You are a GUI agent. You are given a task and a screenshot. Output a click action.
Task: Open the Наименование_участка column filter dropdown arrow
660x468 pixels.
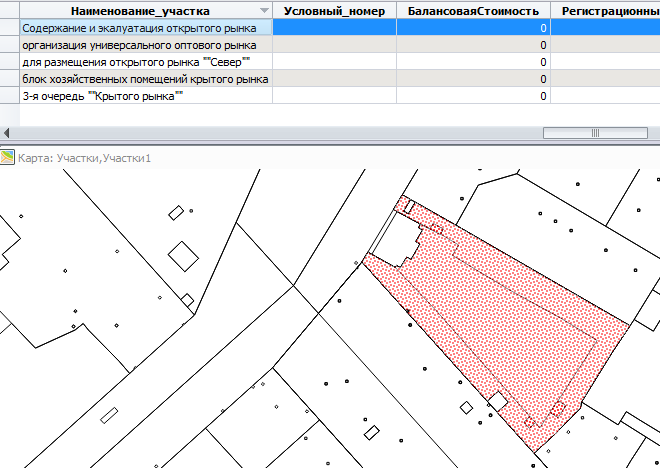264,11
